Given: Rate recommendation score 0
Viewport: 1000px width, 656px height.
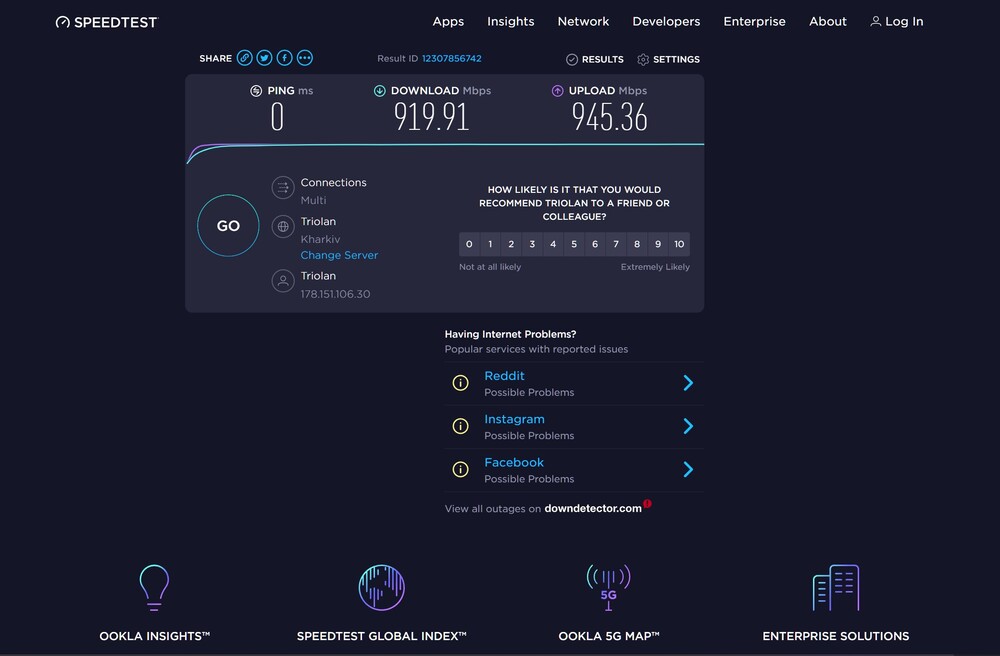Looking at the screenshot, I should [469, 244].
